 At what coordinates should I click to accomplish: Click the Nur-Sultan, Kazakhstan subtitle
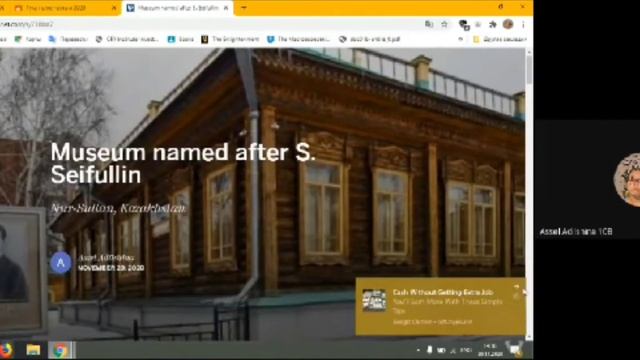click(118, 208)
